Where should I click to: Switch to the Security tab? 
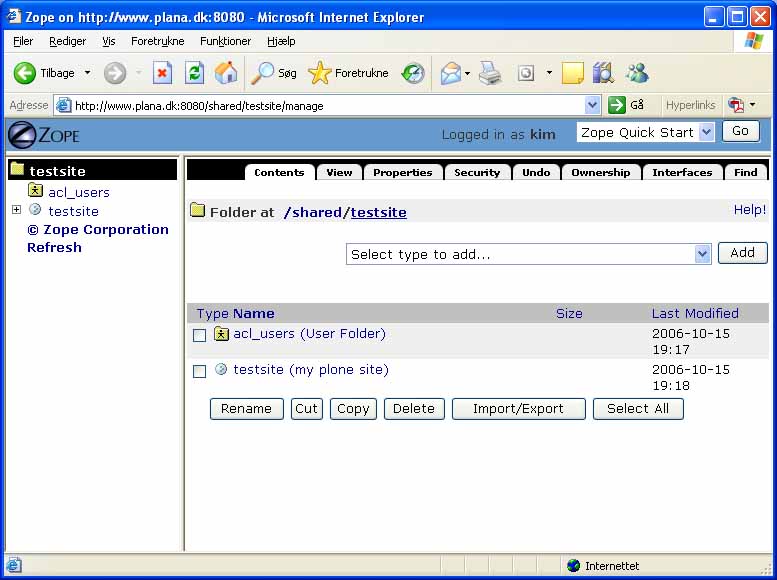pyautogui.click(x=476, y=172)
